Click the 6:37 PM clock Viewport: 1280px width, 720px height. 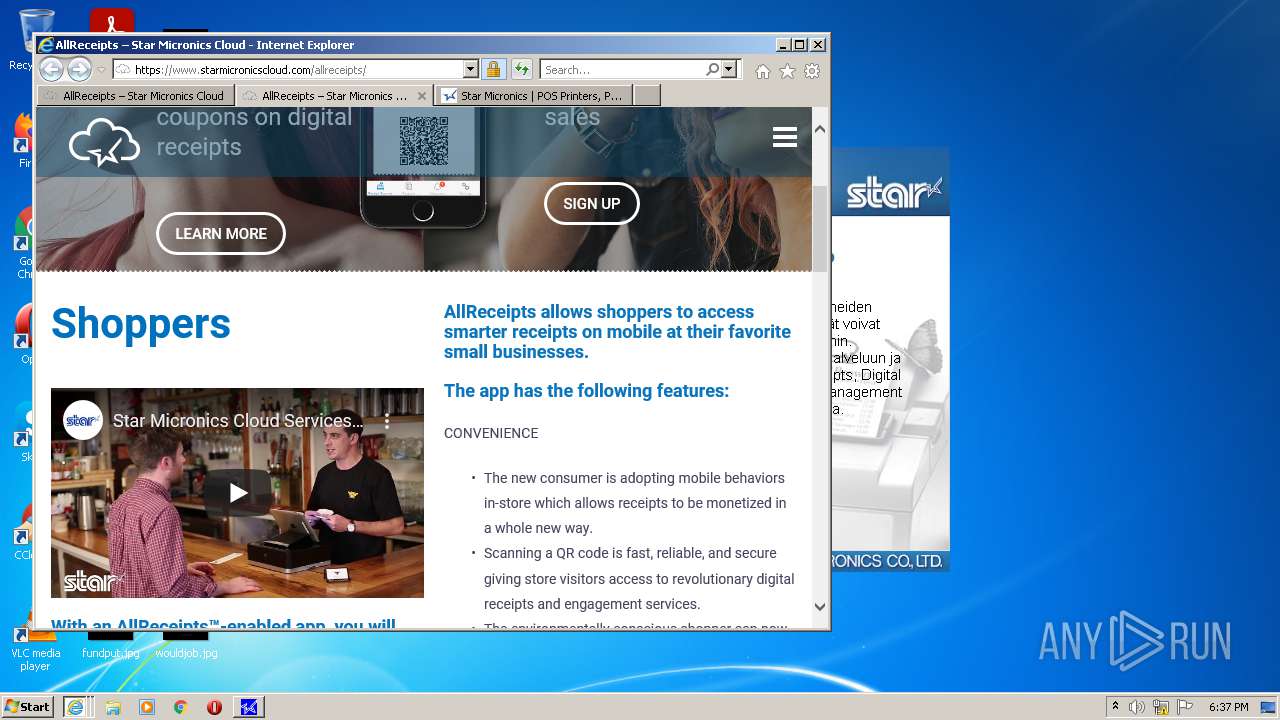point(1228,707)
